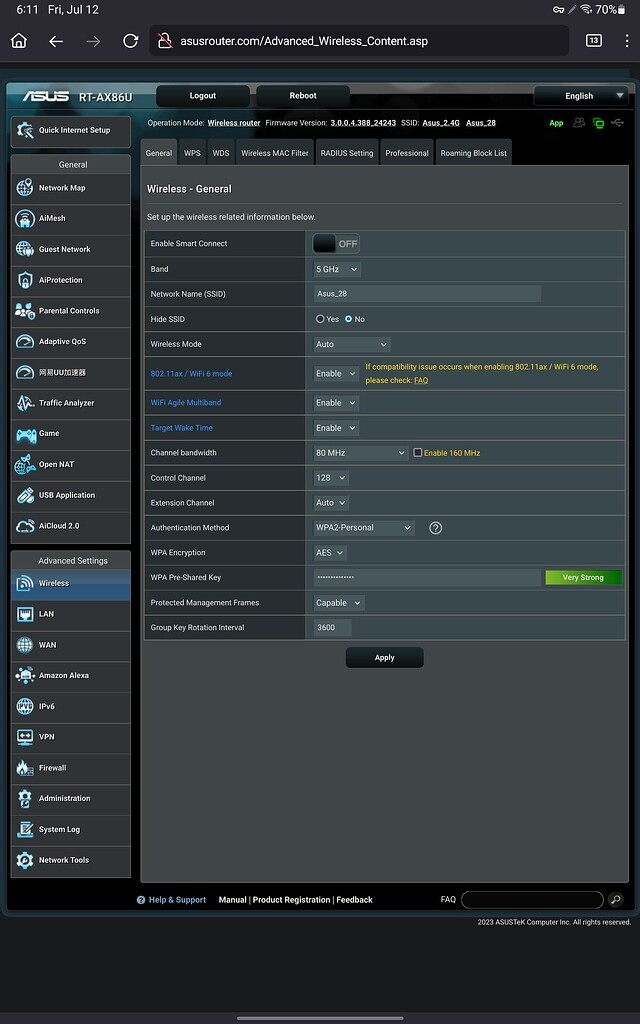
Task: Reload page with browser refresh icon
Action: (130, 41)
